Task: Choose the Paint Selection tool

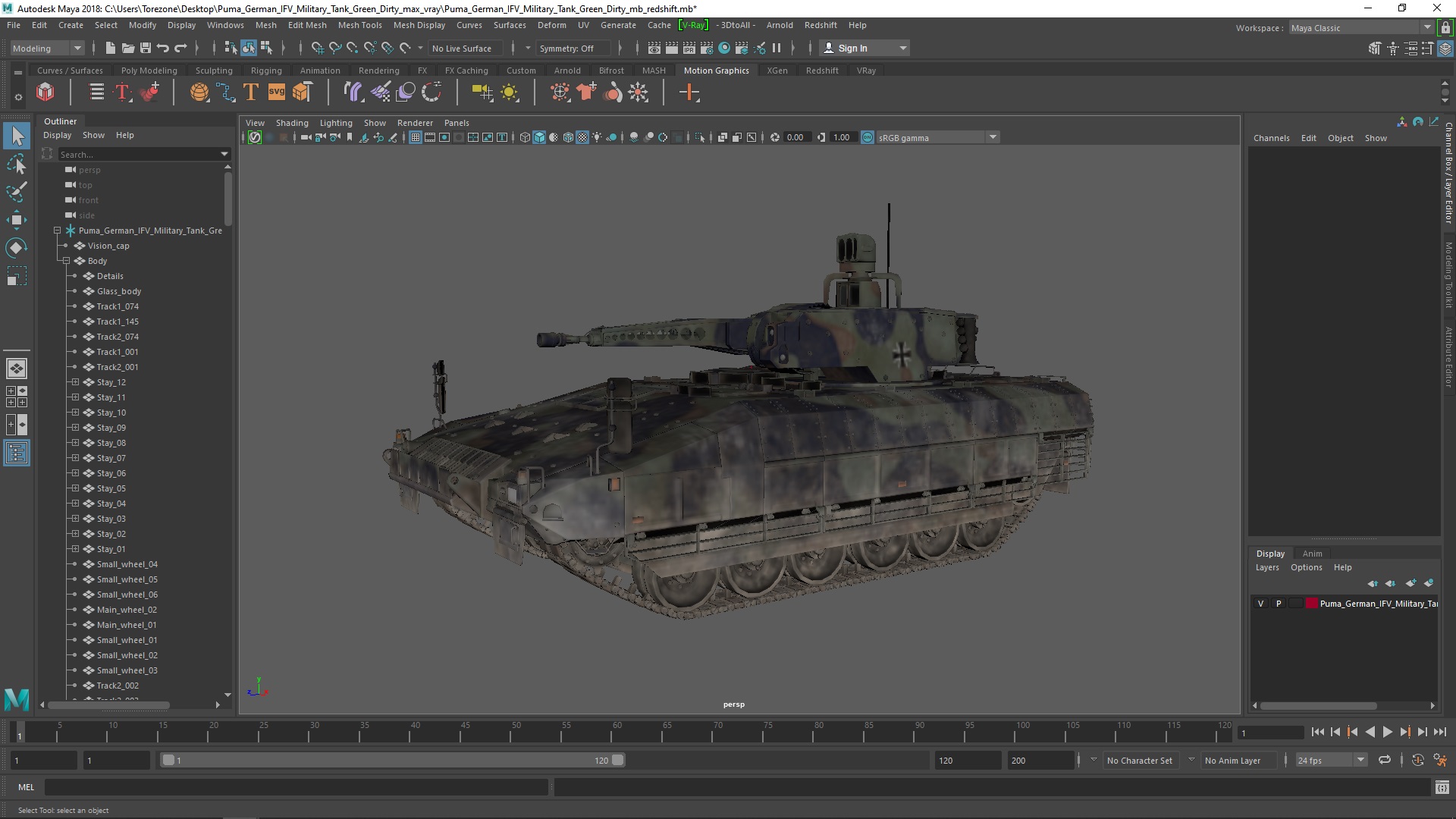Action: click(x=17, y=191)
